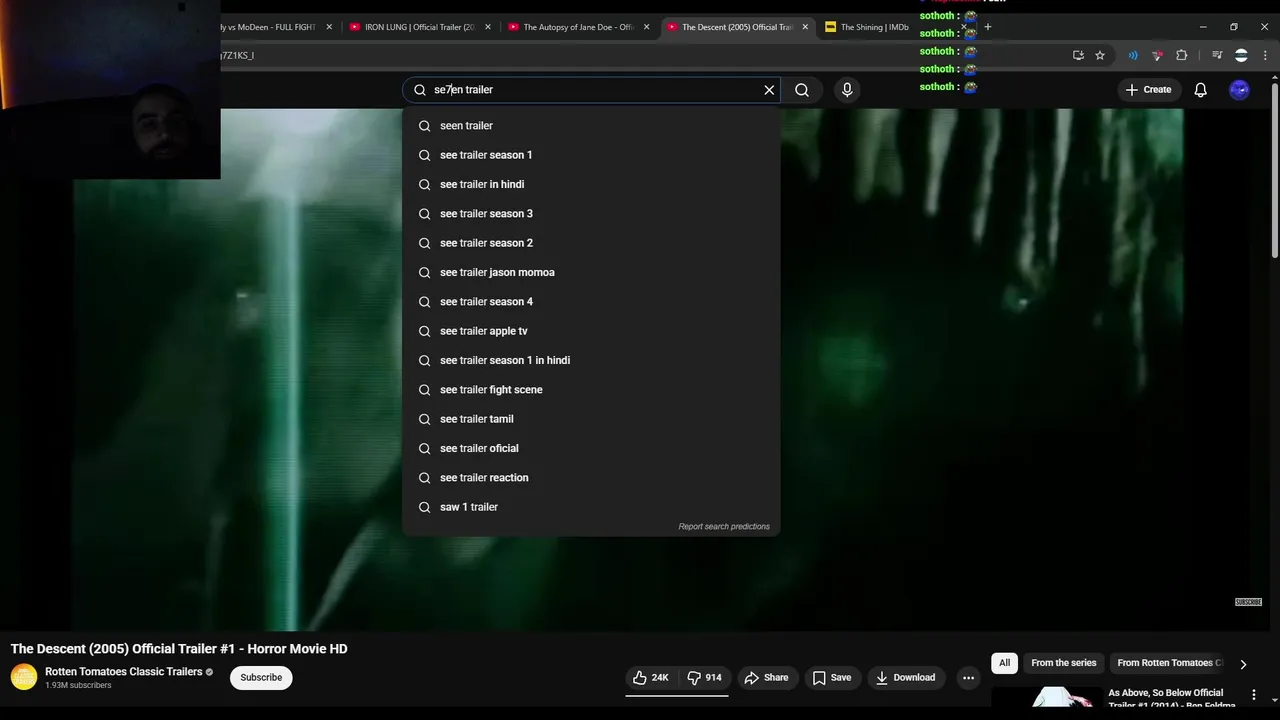This screenshot has height=720, width=1280.
Task: Open the Chrome profile avatar
Action: coord(1241,55)
